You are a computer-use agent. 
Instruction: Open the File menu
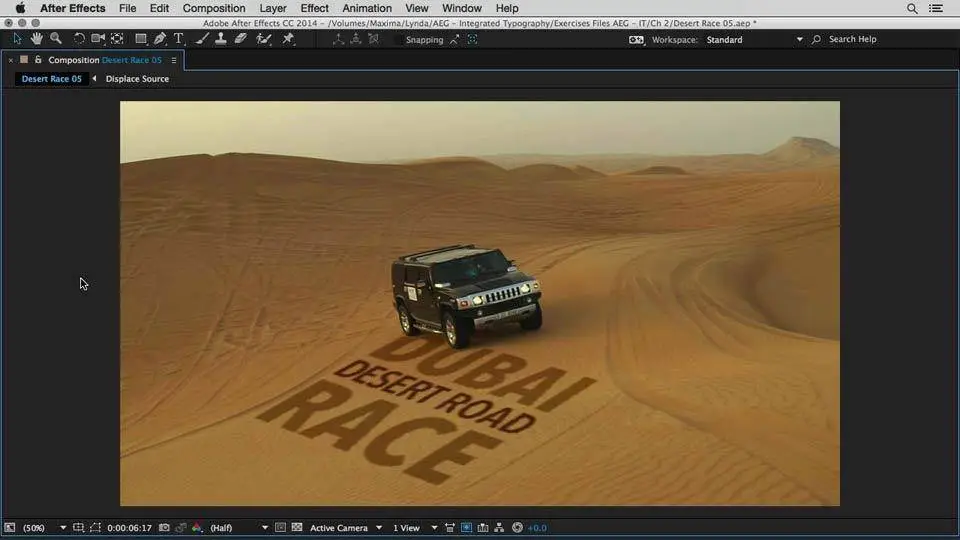tap(127, 8)
